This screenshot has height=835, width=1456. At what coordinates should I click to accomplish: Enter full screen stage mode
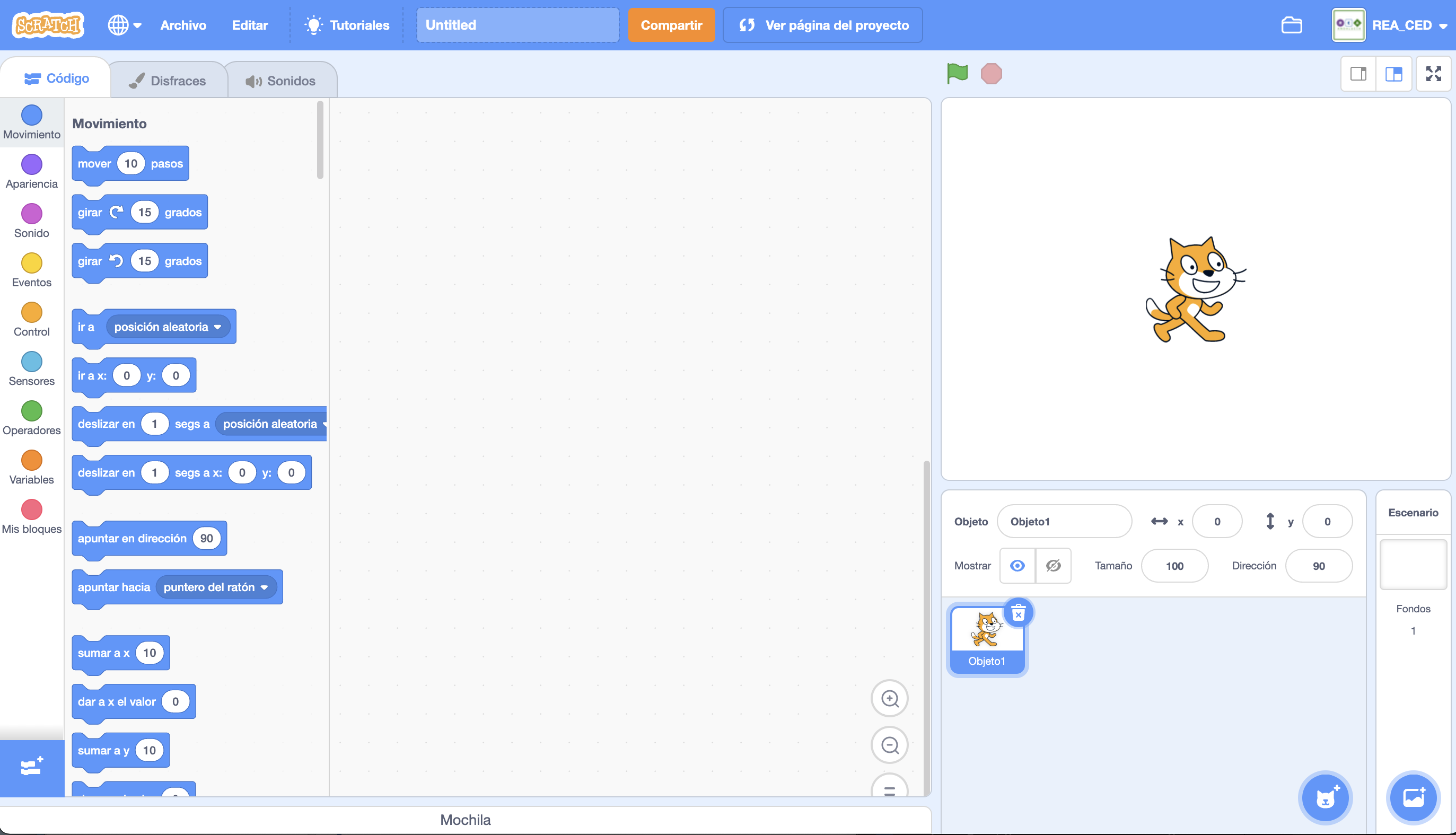tap(1434, 74)
